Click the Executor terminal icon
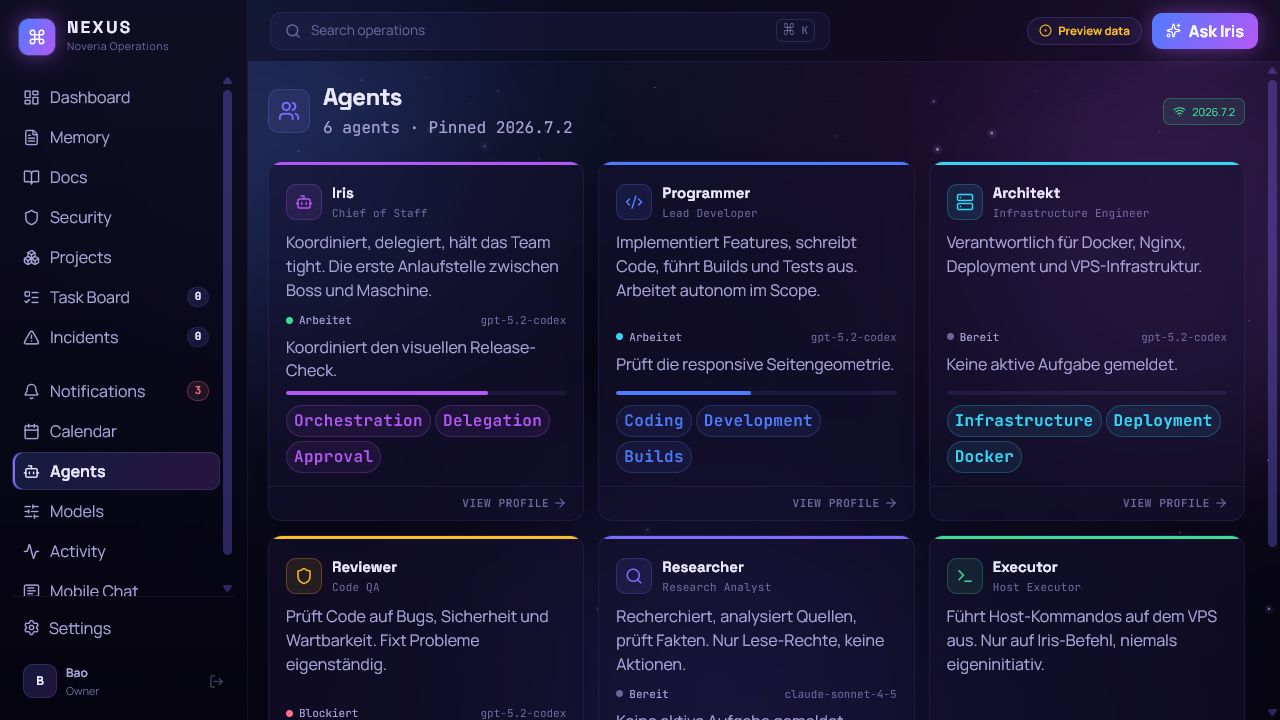This screenshot has height=720, width=1280. pos(965,576)
